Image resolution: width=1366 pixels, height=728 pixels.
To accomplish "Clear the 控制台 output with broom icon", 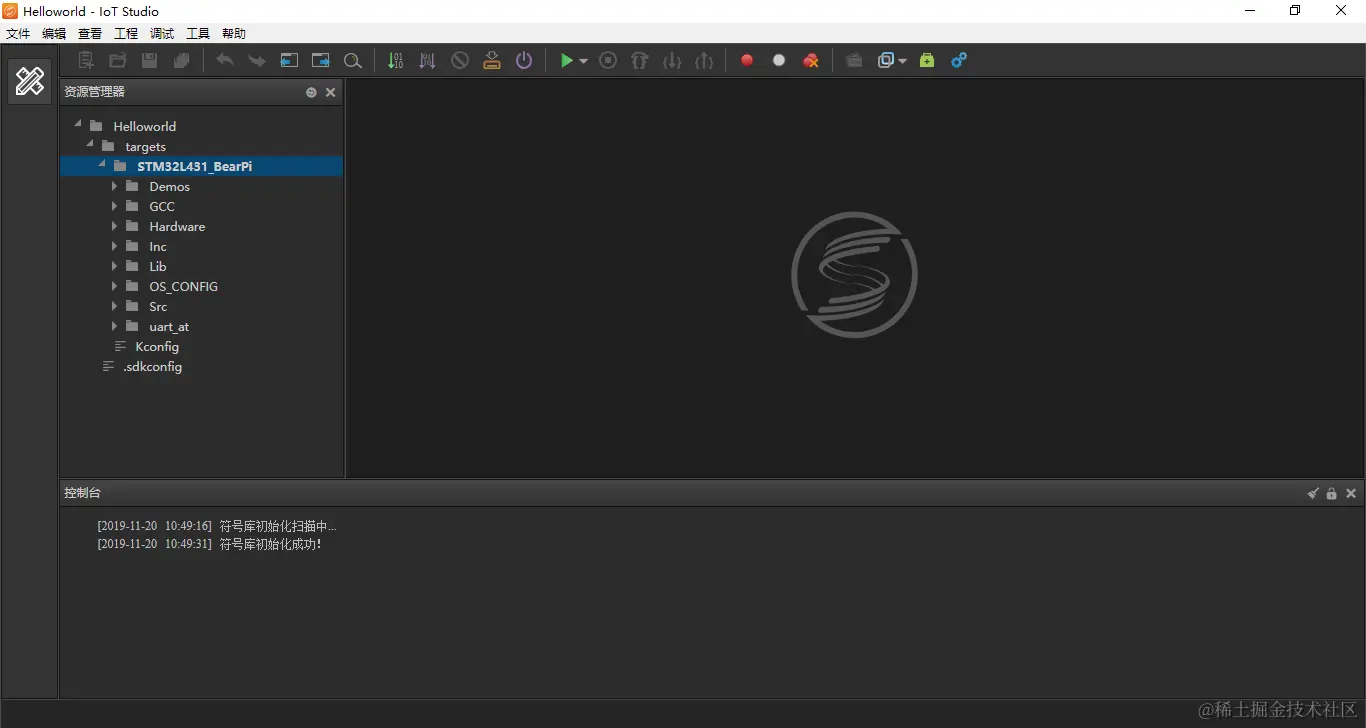I will 1313,493.
